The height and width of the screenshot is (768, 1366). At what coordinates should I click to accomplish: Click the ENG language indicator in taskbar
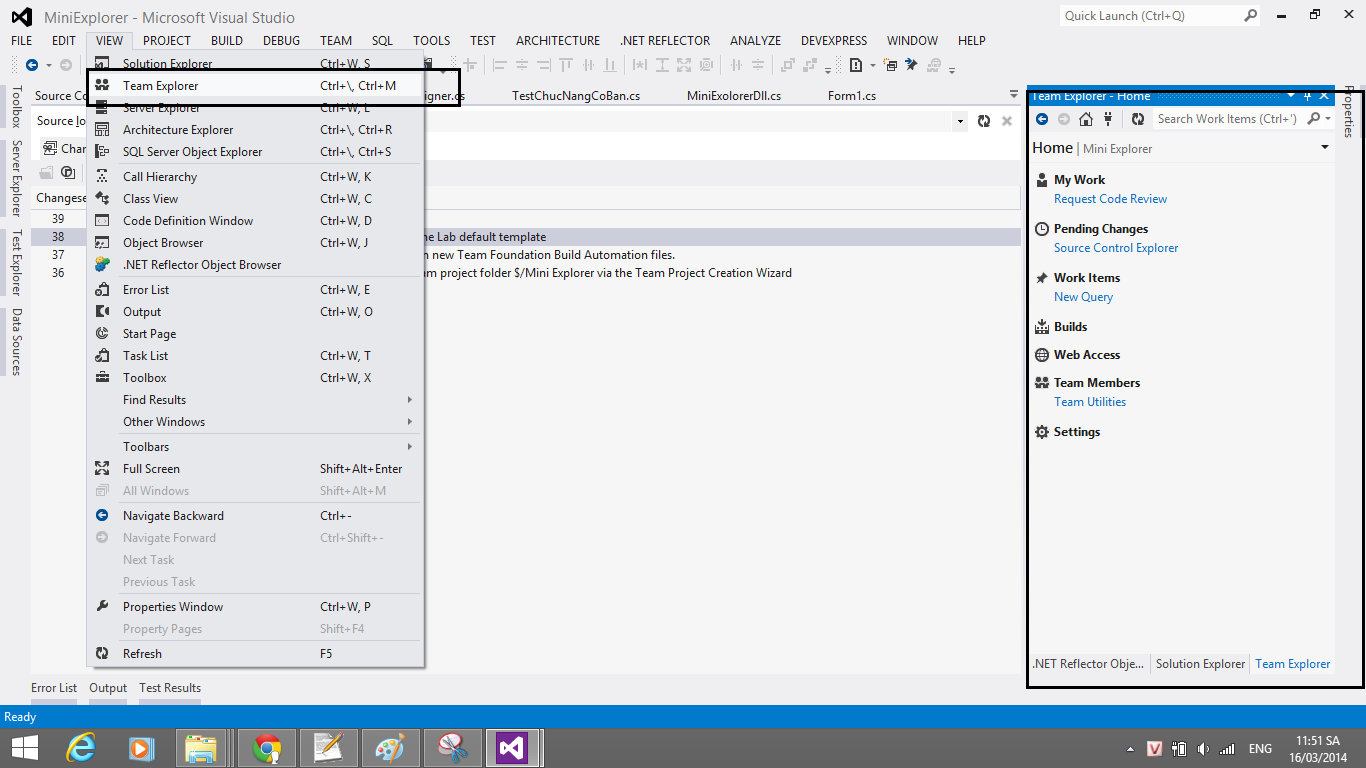pos(1260,749)
